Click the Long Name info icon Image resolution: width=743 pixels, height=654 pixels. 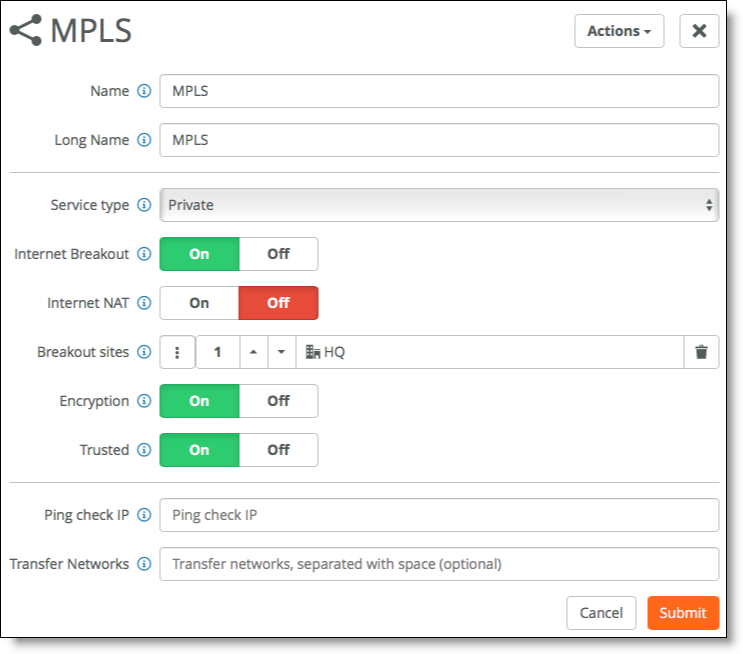[x=144, y=140]
